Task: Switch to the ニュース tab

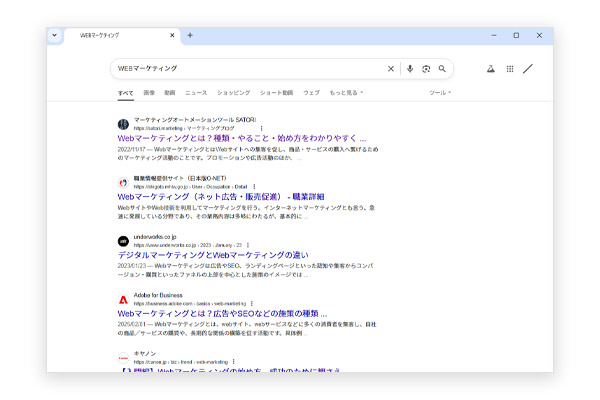Action: pos(196,93)
